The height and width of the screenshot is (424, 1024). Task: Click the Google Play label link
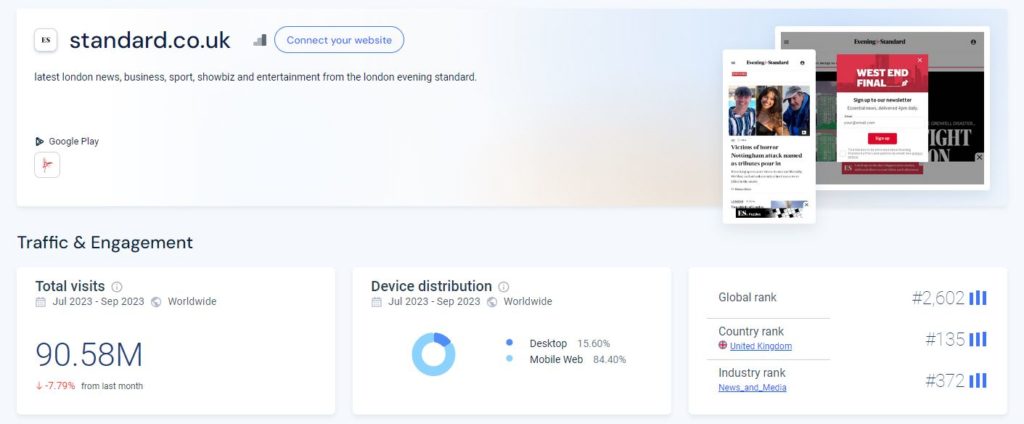click(x=74, y=141)
